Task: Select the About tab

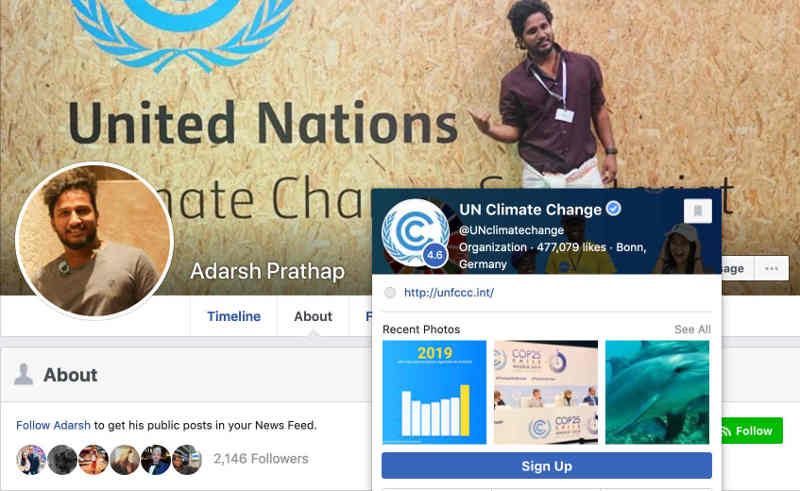Action: (x=313, y=316)
